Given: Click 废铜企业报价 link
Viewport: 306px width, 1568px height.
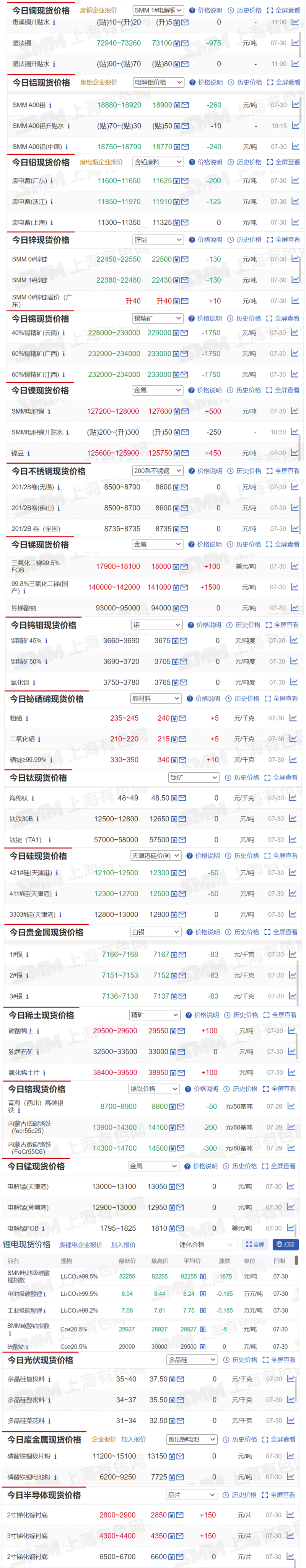Looking at the screenshot, I should [99, 10].
